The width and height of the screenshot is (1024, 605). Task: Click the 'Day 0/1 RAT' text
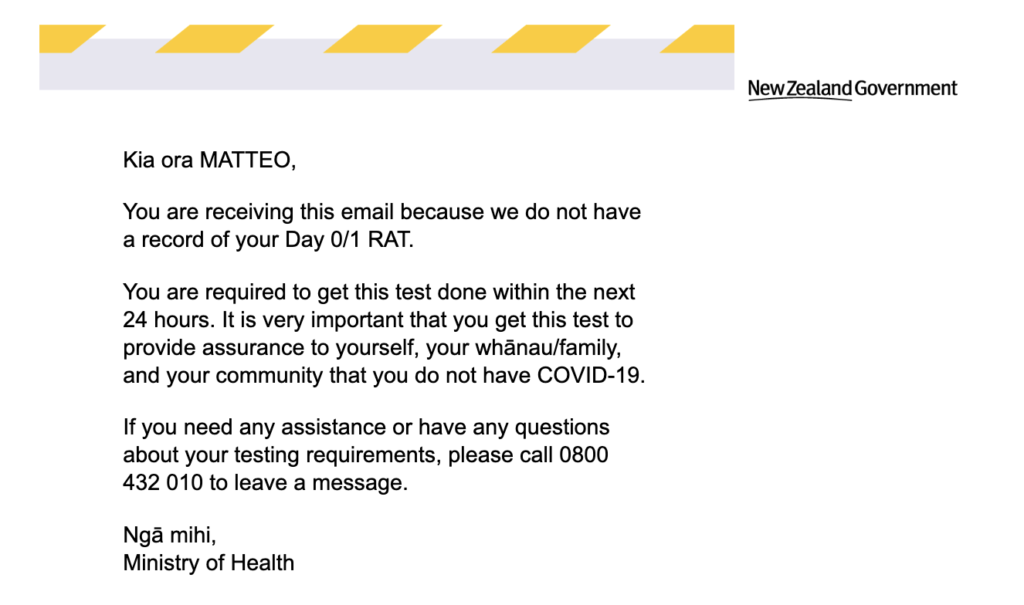[x=347, y=240]
